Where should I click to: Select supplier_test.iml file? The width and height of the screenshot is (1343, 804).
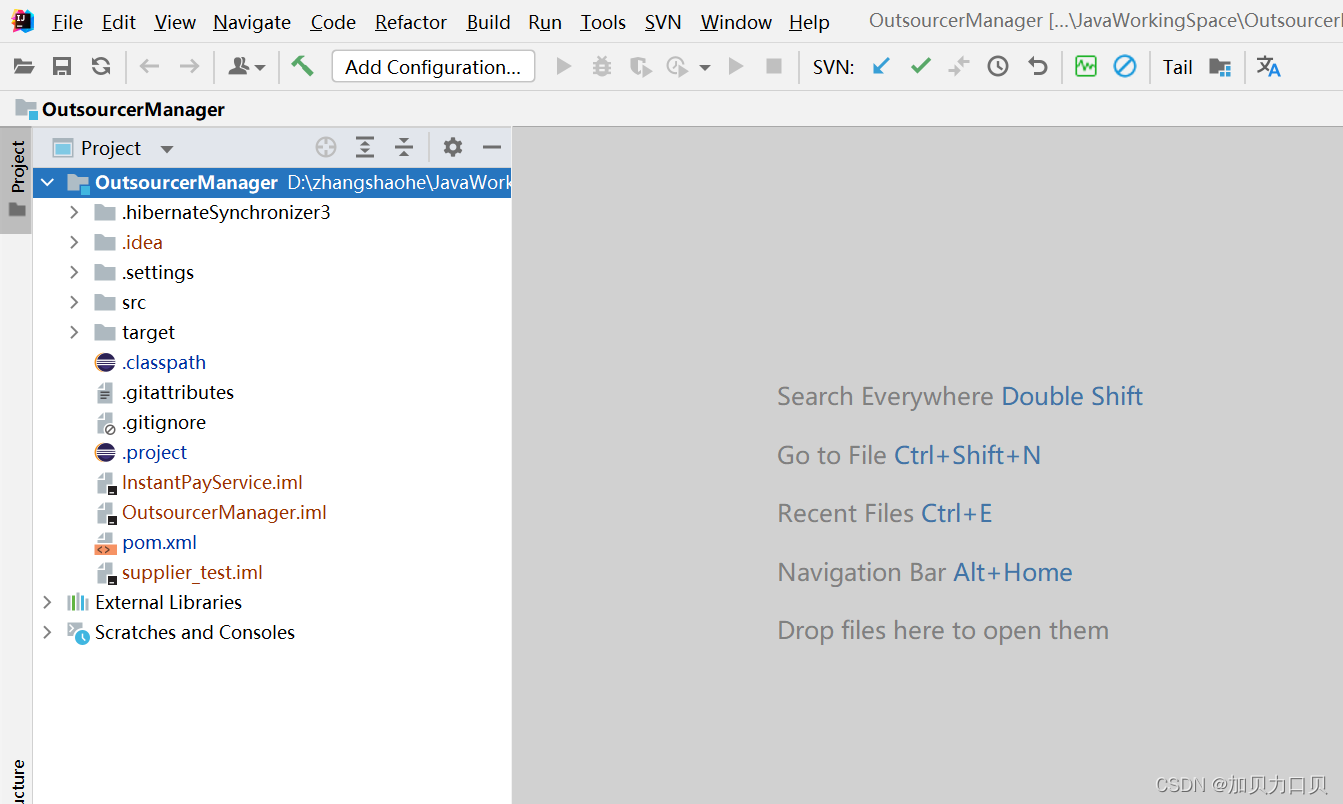pos(192,573)
